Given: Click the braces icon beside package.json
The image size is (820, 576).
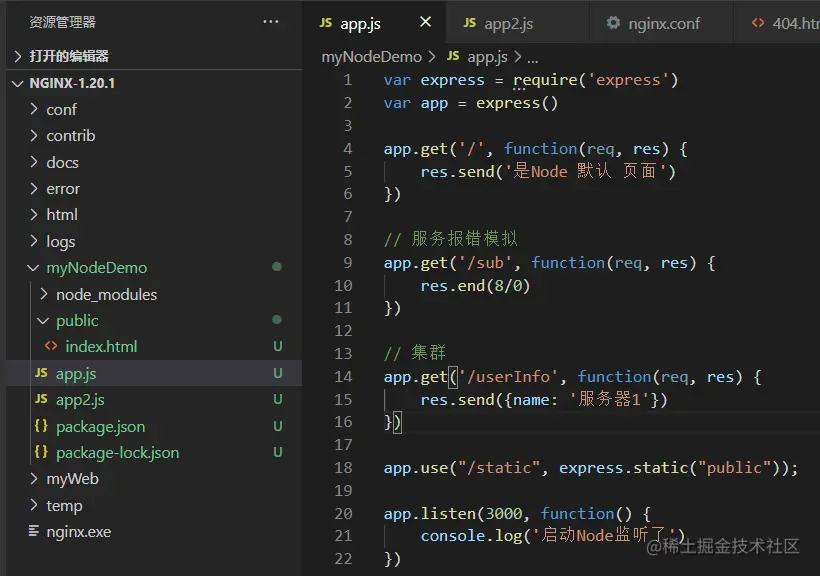Looking at the screenshot, I should [x=41, y=427].
